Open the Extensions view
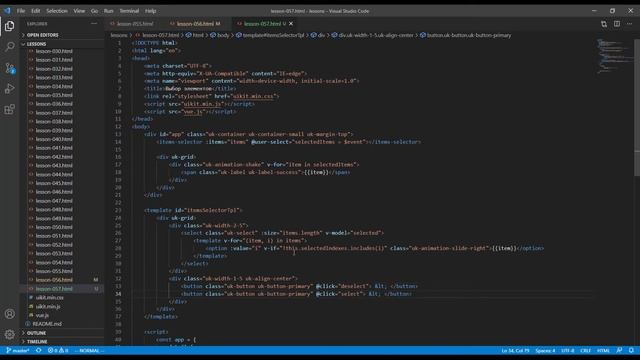640x360 pixels. click(9, 109)
